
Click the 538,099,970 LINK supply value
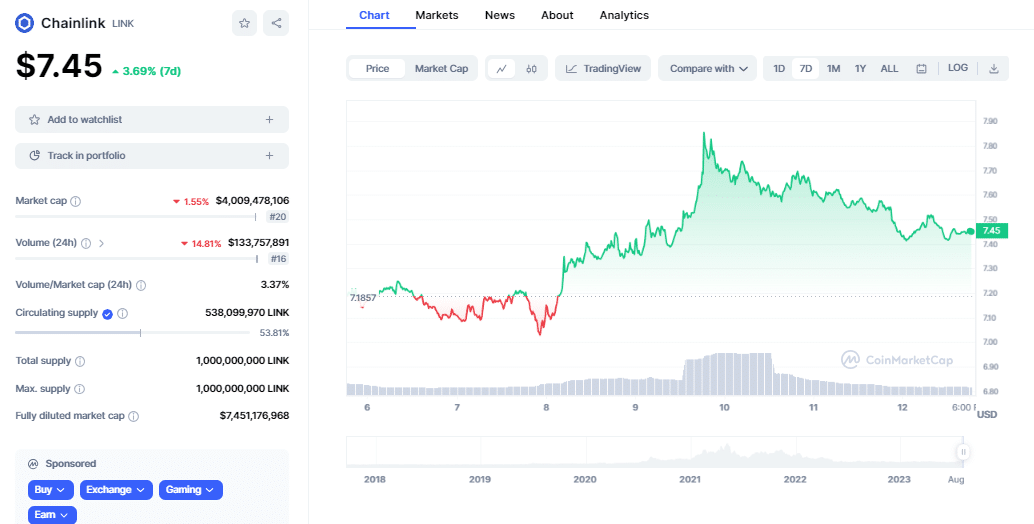point(247,312)
